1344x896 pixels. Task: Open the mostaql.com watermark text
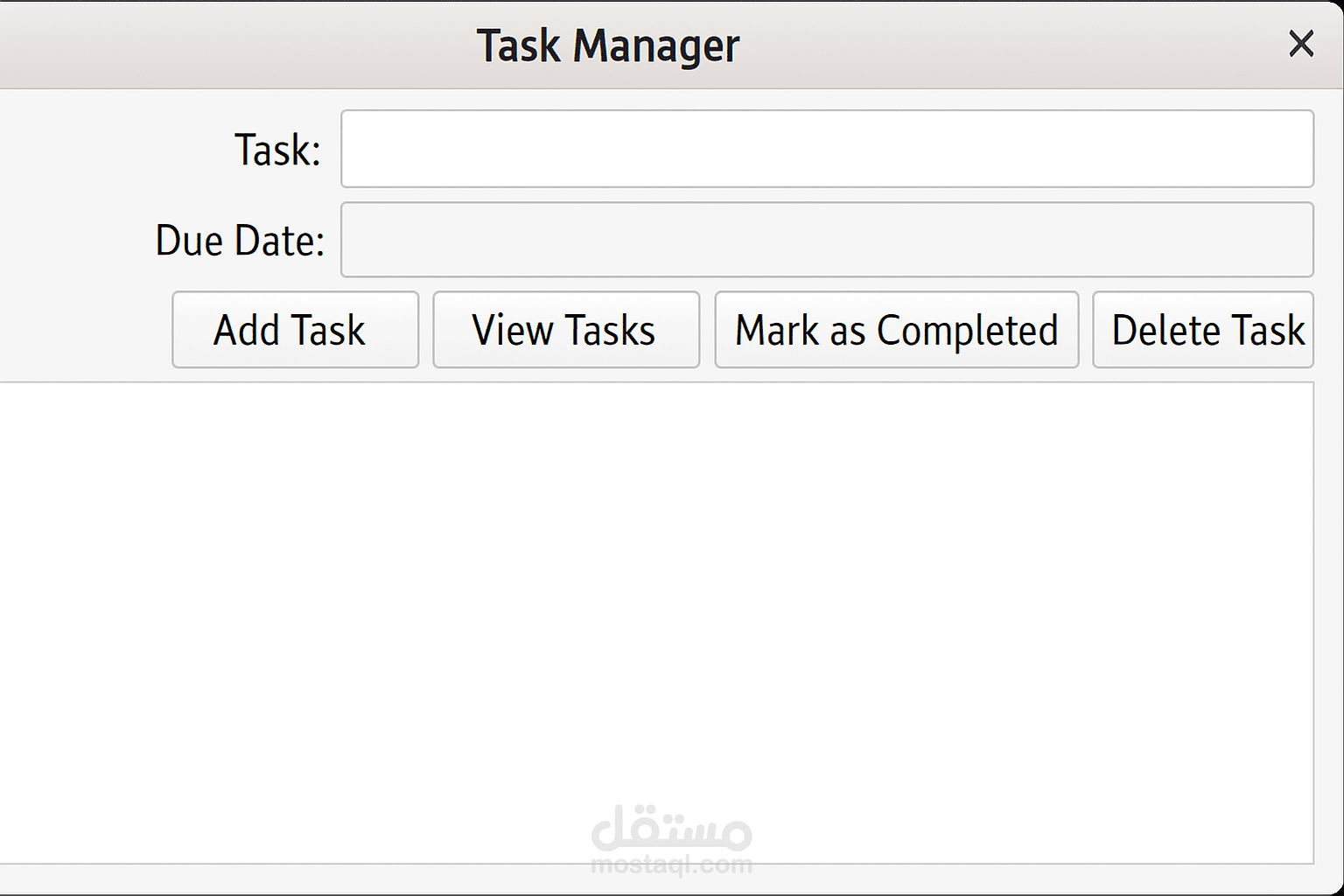coord(671,865)
